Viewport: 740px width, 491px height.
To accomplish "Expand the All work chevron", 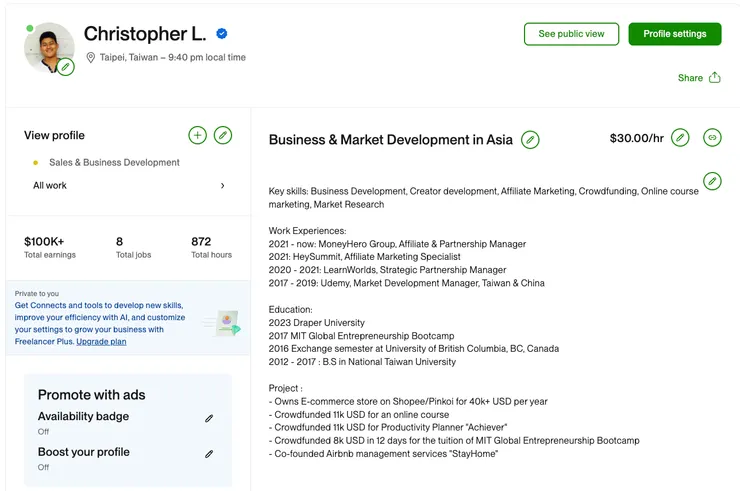I will [x=222, y=186].
